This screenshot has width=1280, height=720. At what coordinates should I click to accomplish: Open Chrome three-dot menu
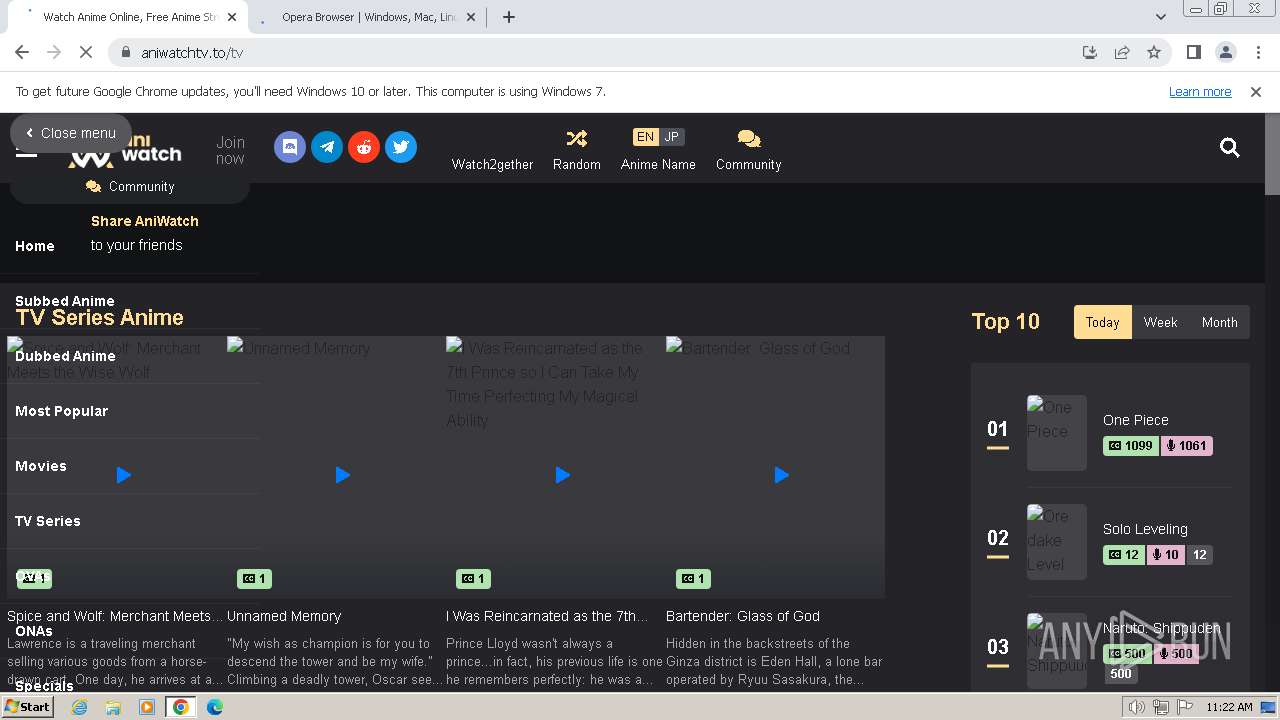[1257, 52]
